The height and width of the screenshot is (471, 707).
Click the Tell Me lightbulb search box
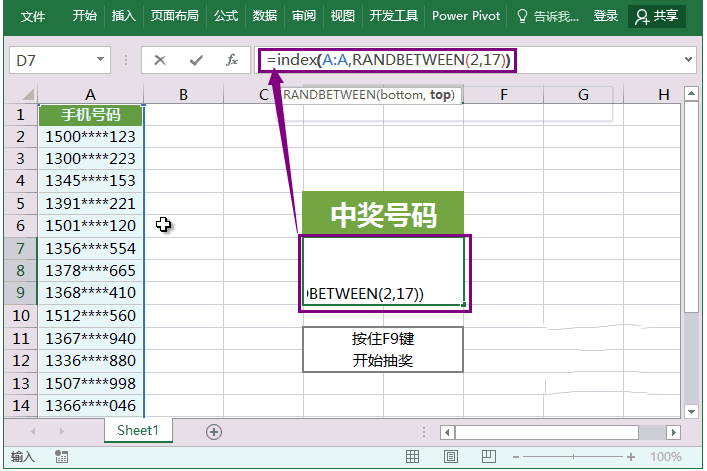tap(547, 16)
